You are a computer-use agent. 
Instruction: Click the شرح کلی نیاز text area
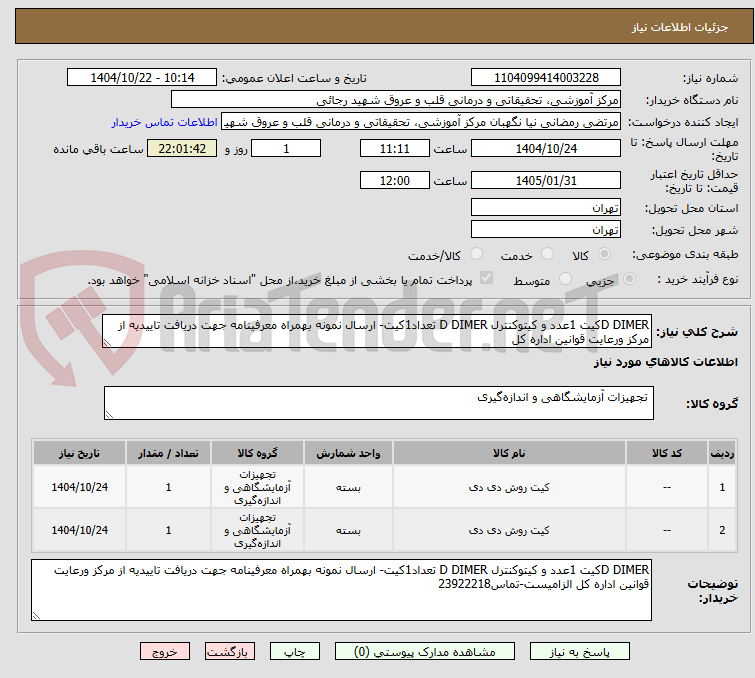click(377, 331)
